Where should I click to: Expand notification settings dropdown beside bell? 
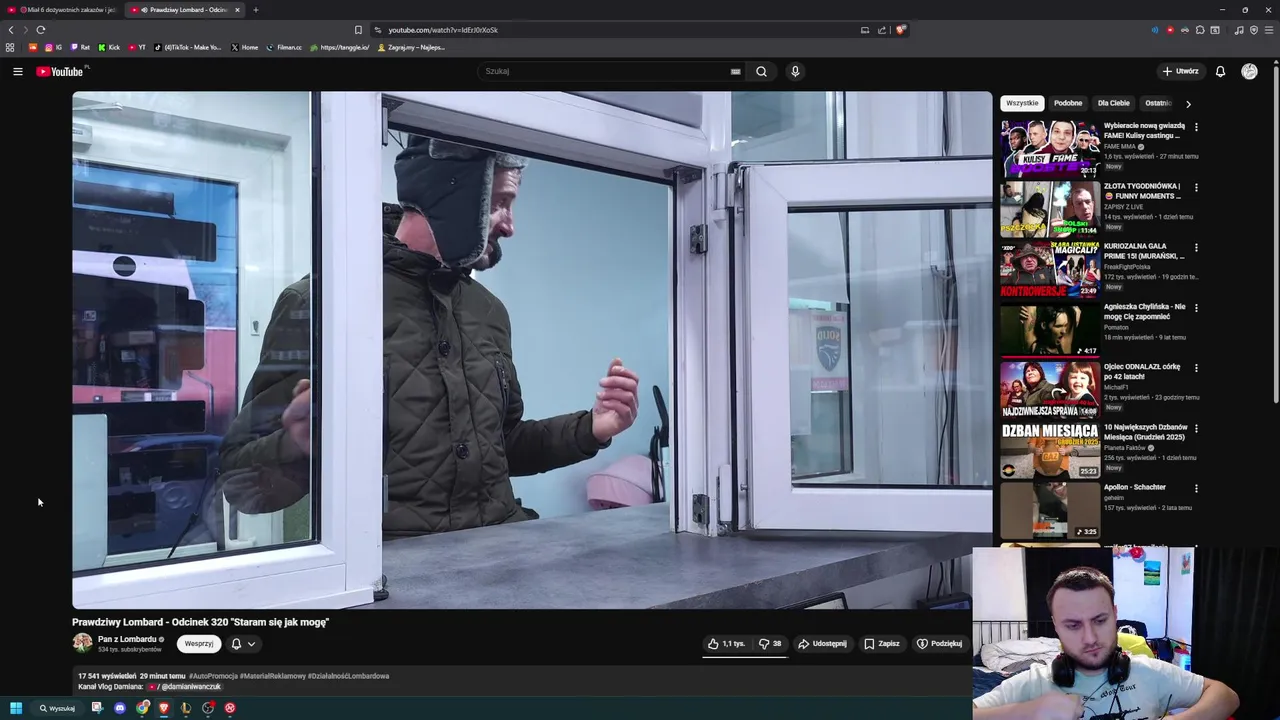[251, 644]
